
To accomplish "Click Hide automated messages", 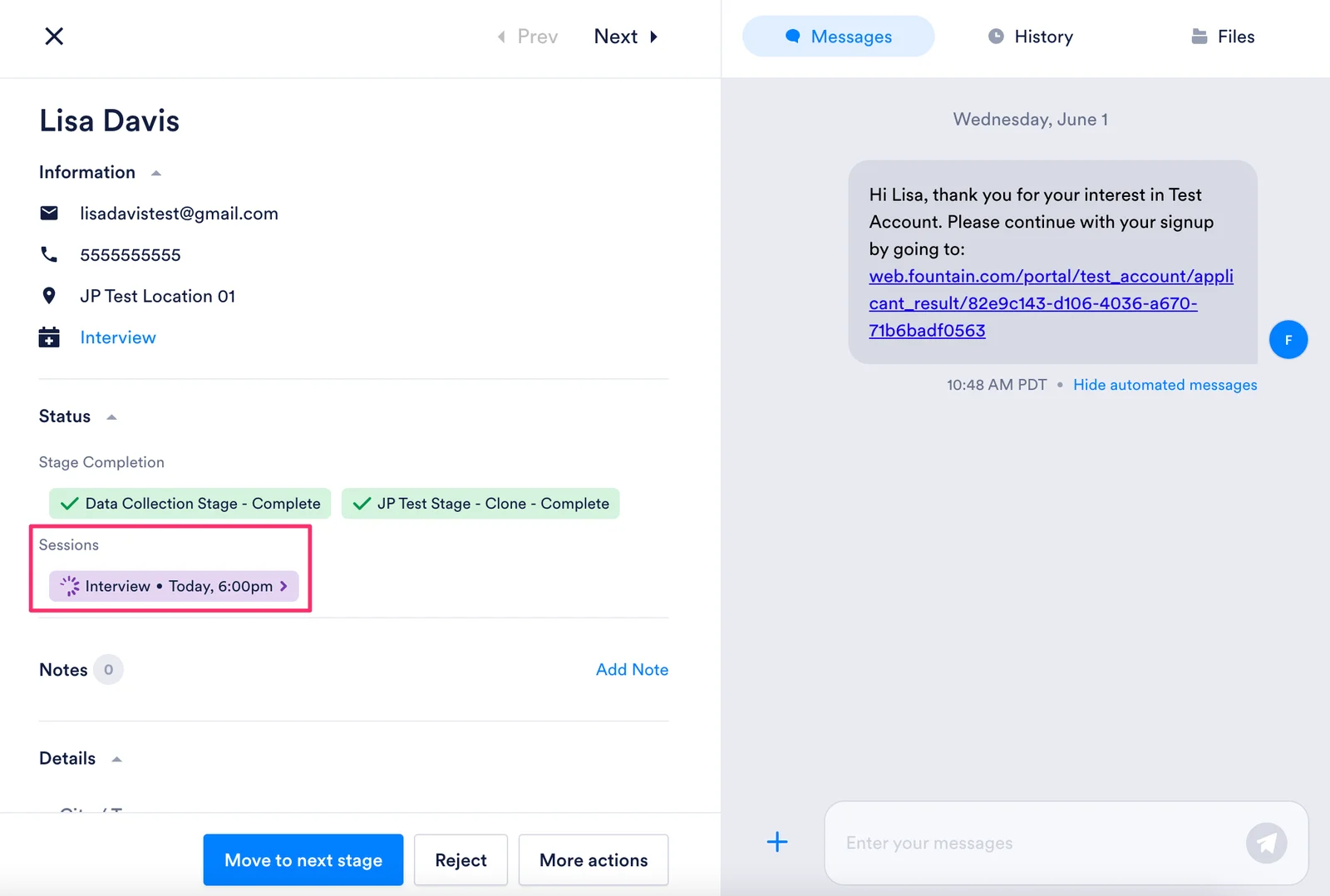I will [1165, 385].
